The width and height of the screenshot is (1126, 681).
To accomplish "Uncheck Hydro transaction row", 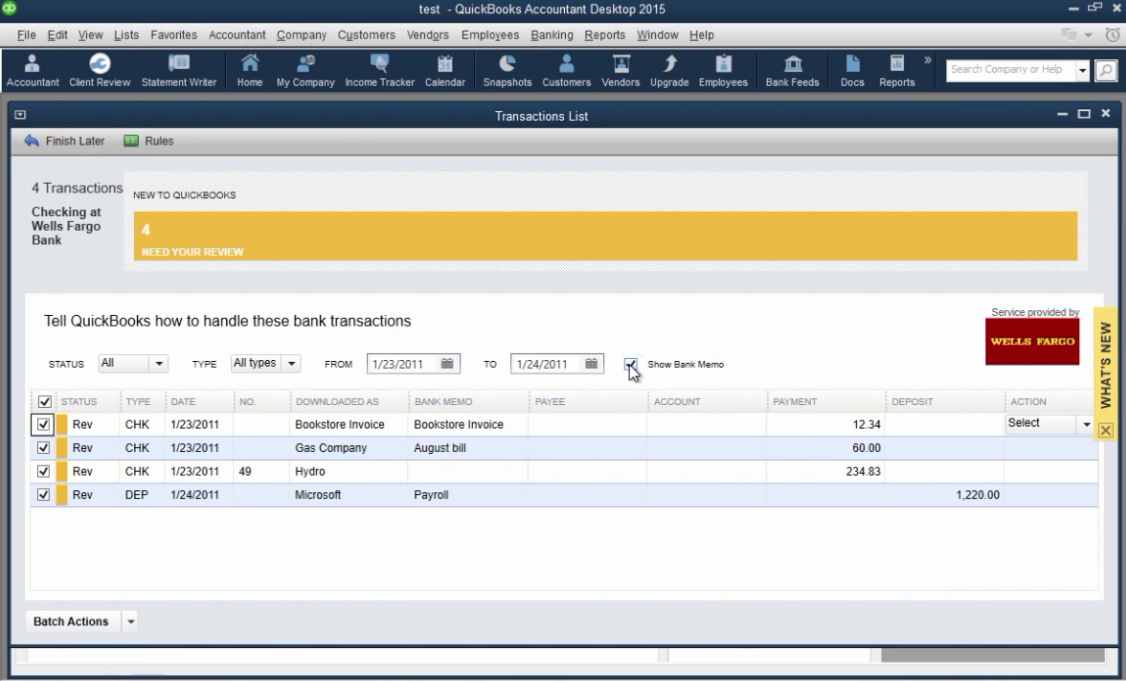I will tap(43, 471).
